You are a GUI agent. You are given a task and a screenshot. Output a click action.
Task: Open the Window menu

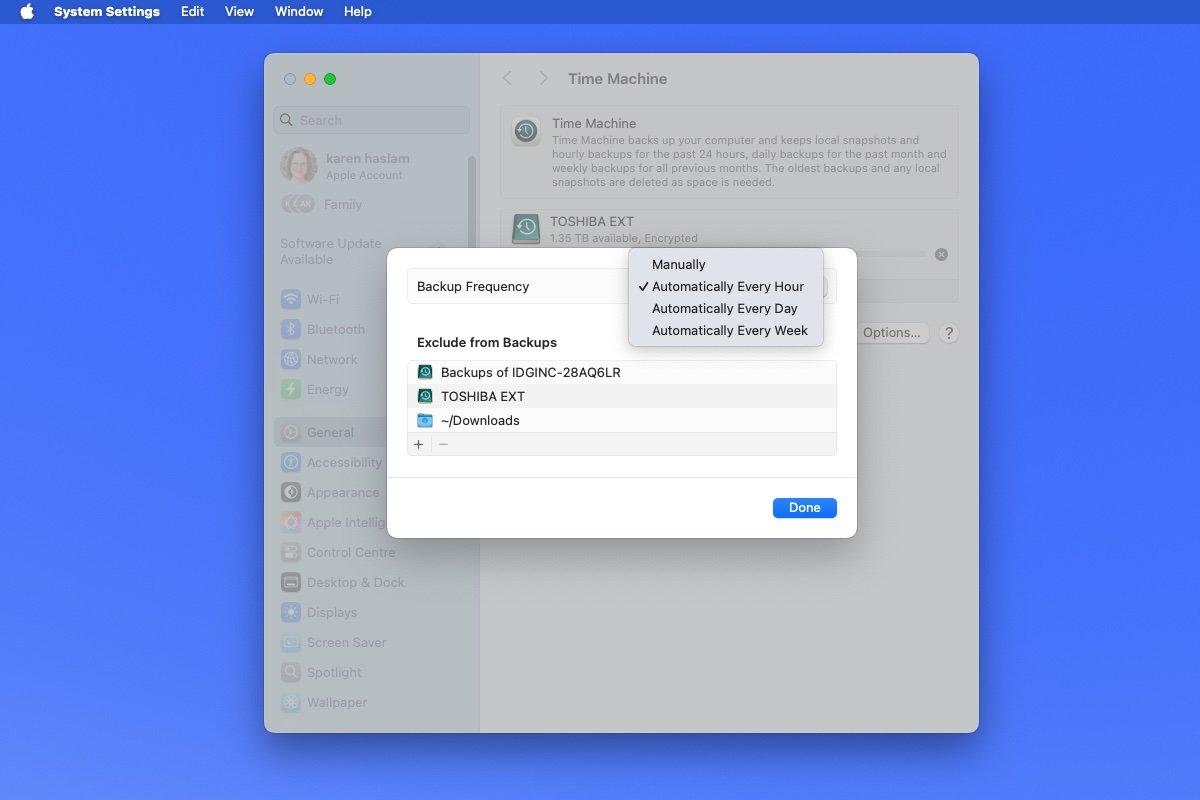point(298,12)
